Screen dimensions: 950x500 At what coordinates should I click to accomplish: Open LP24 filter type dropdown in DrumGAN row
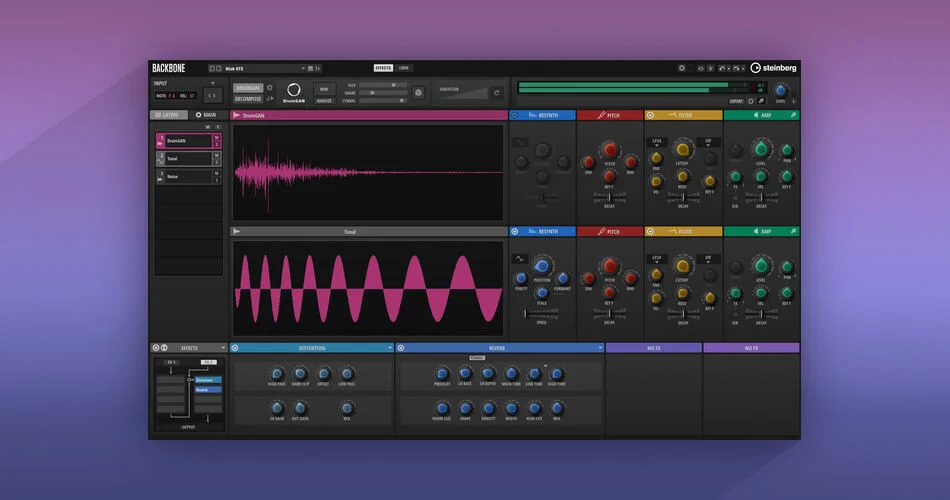(x=657, y=142)
